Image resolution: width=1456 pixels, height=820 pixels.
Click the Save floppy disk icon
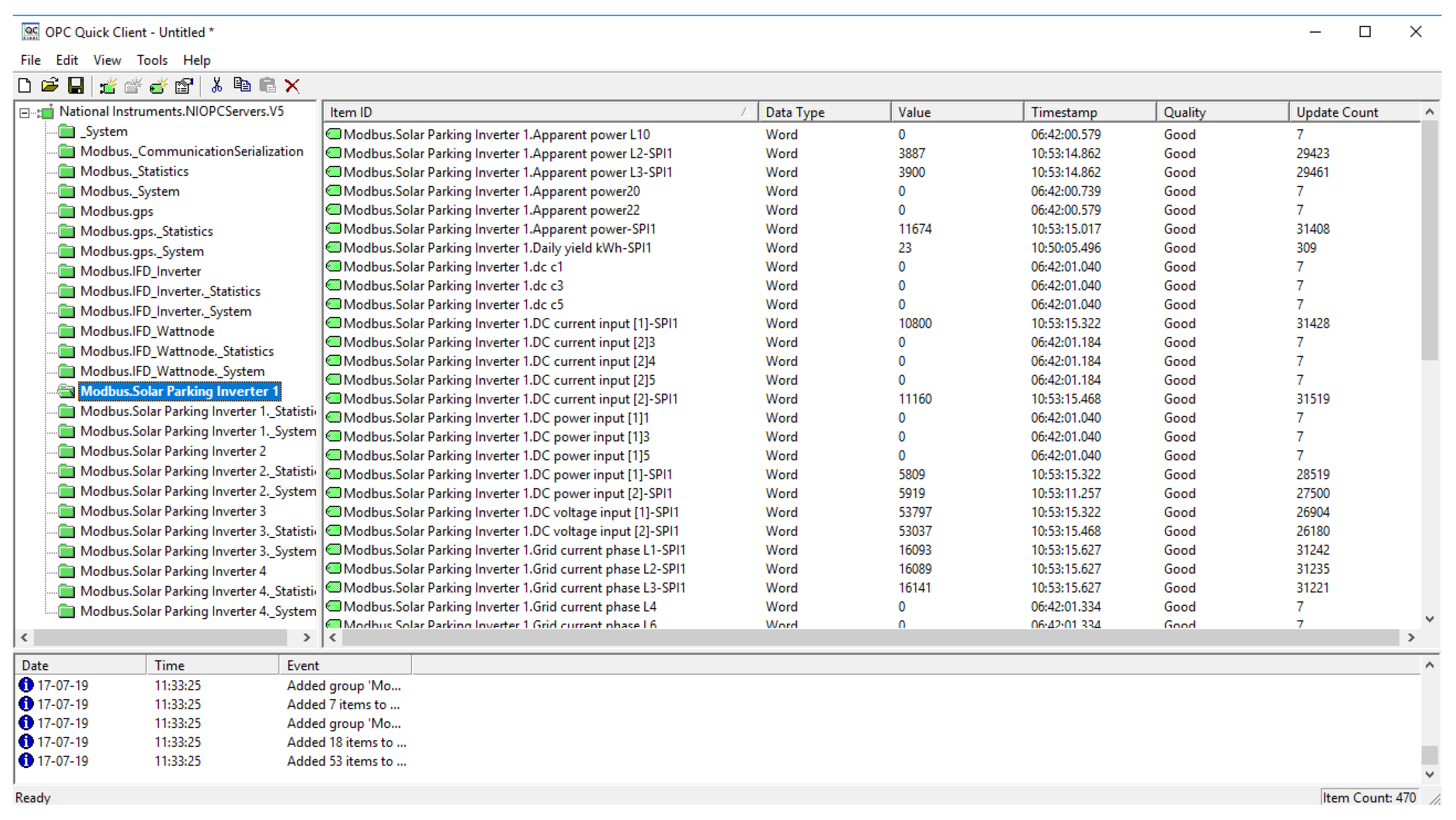pos(76,85)
